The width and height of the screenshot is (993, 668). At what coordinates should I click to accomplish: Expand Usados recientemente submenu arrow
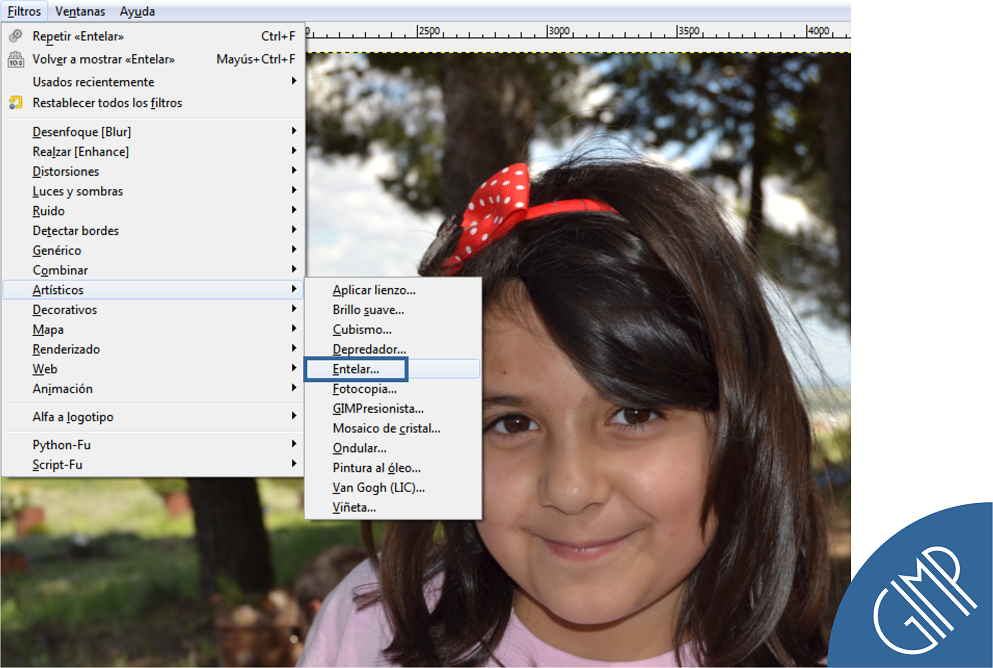294,81
